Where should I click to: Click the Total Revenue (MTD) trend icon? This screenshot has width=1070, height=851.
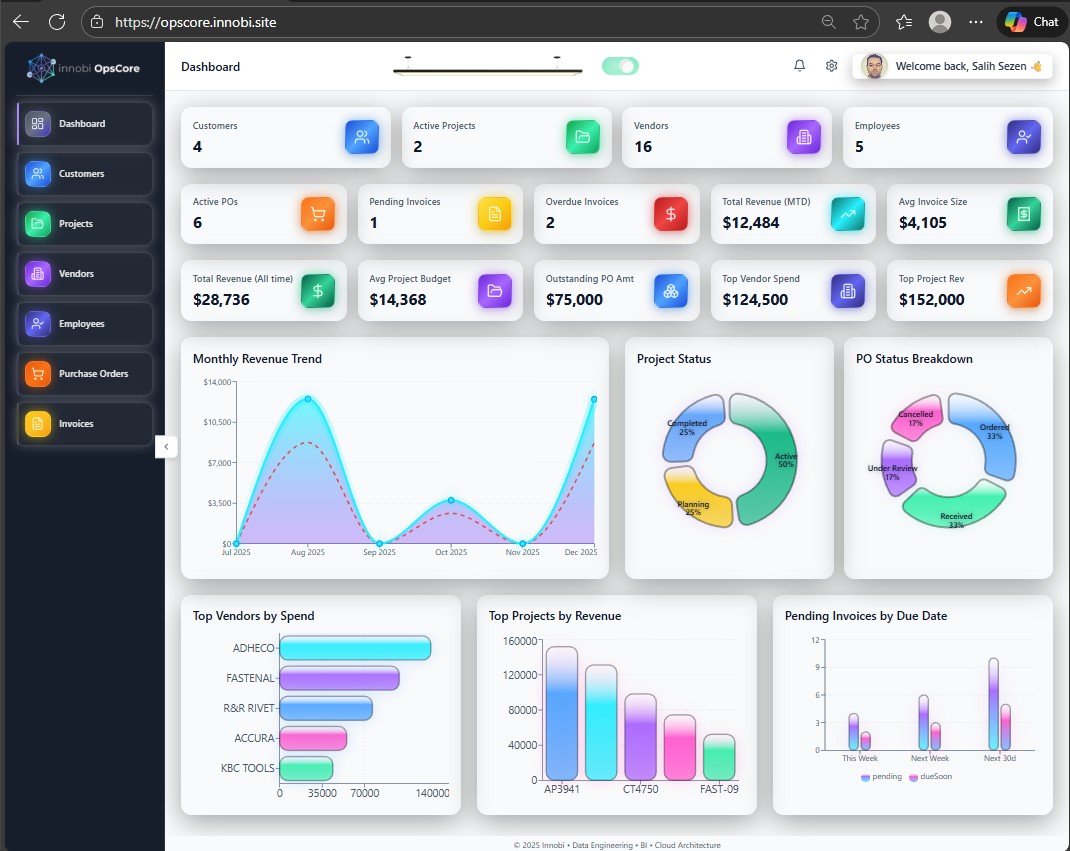point(847,213)
